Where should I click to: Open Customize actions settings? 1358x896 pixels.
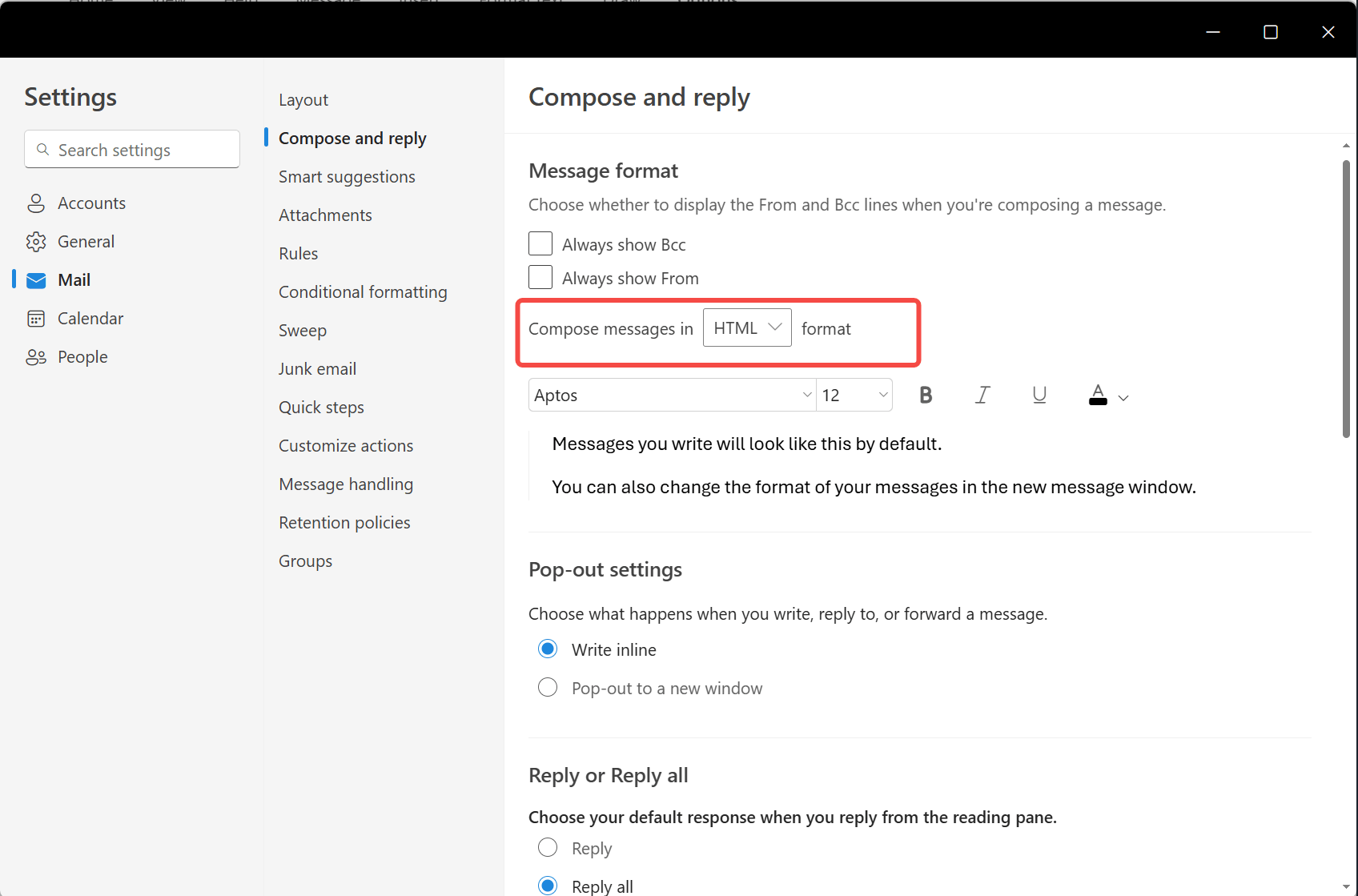click(346, 446)
